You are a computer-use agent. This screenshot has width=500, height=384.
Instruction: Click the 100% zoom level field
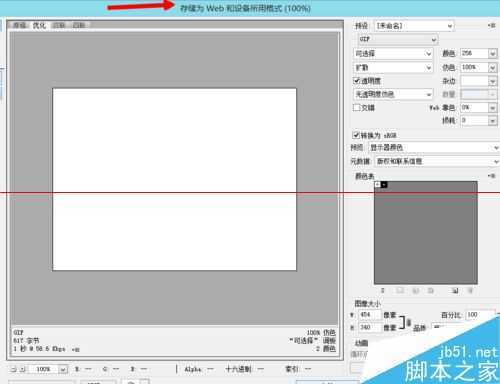[x=44, y=369]
